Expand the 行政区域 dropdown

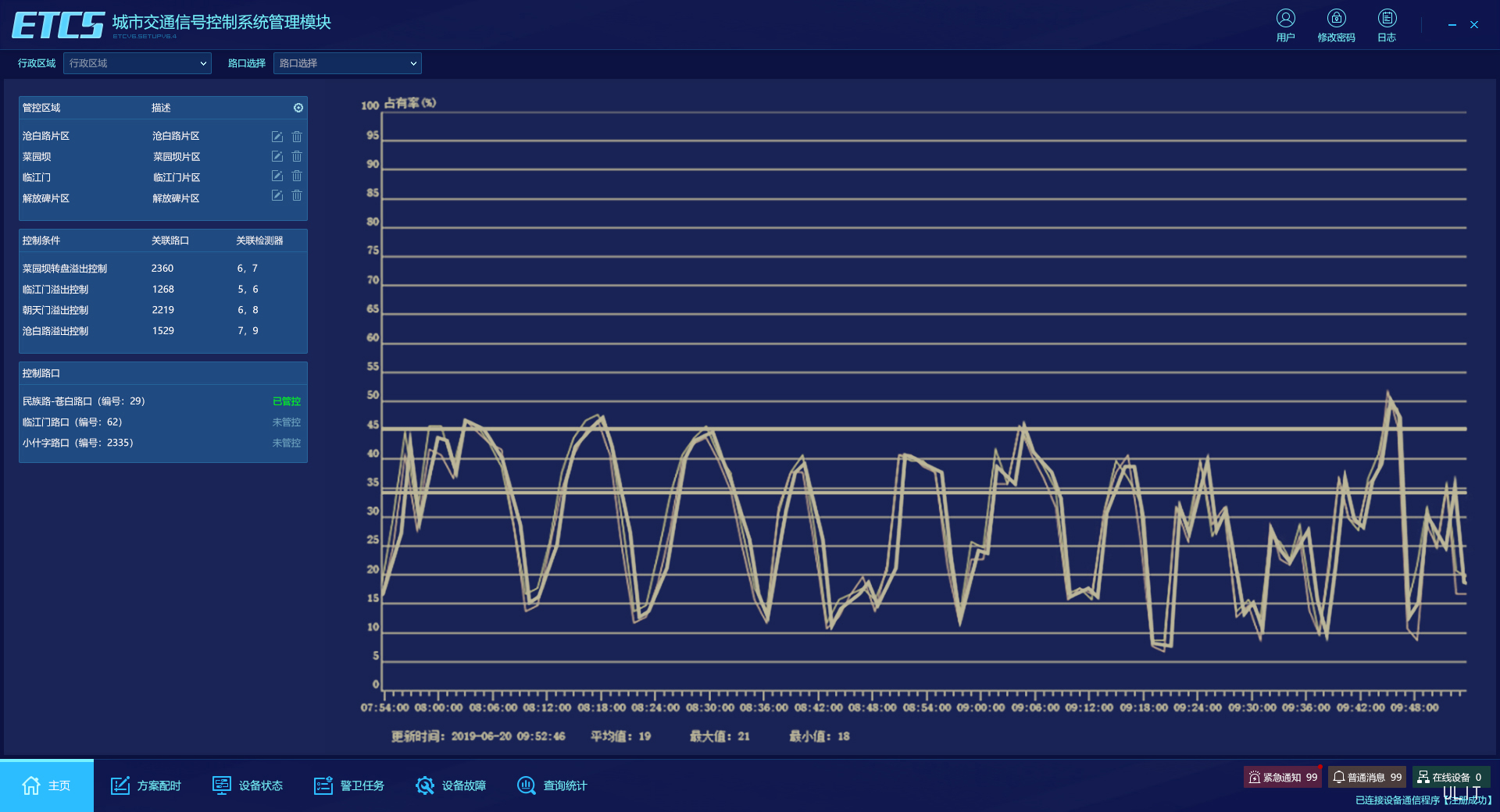click(x=137, y=63)
